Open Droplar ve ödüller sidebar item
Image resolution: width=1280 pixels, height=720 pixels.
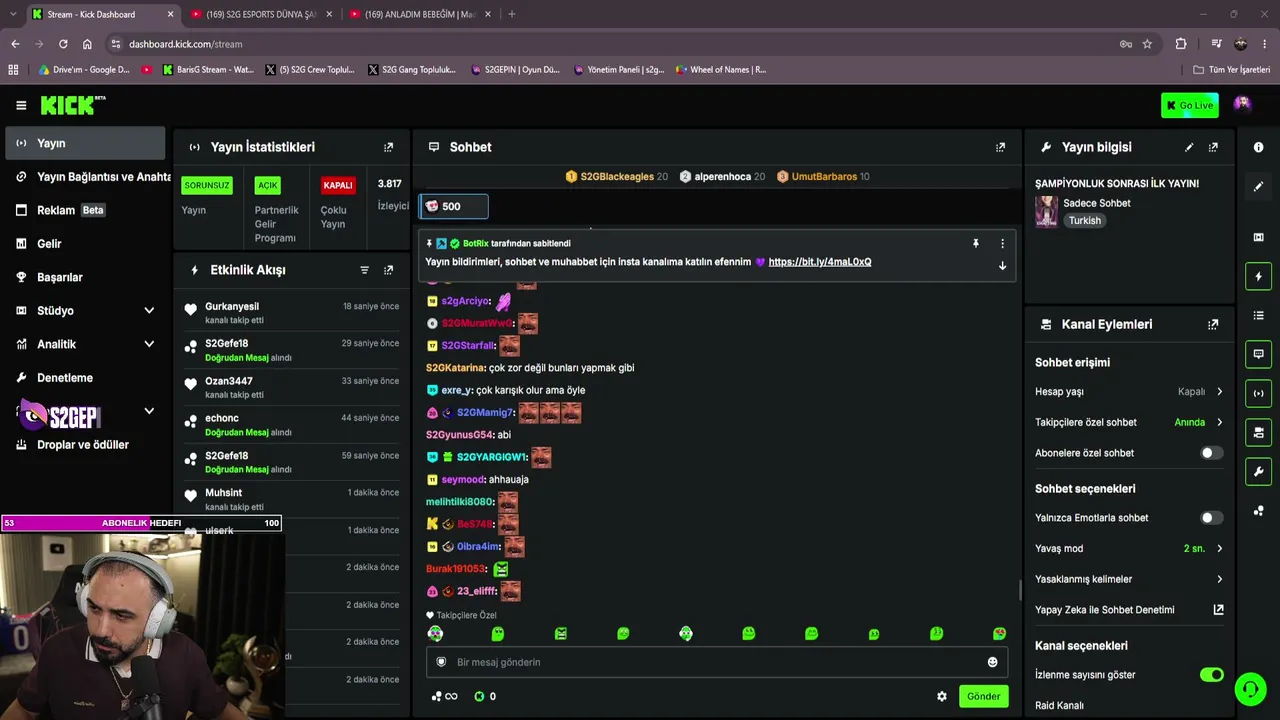click(85, 445)
